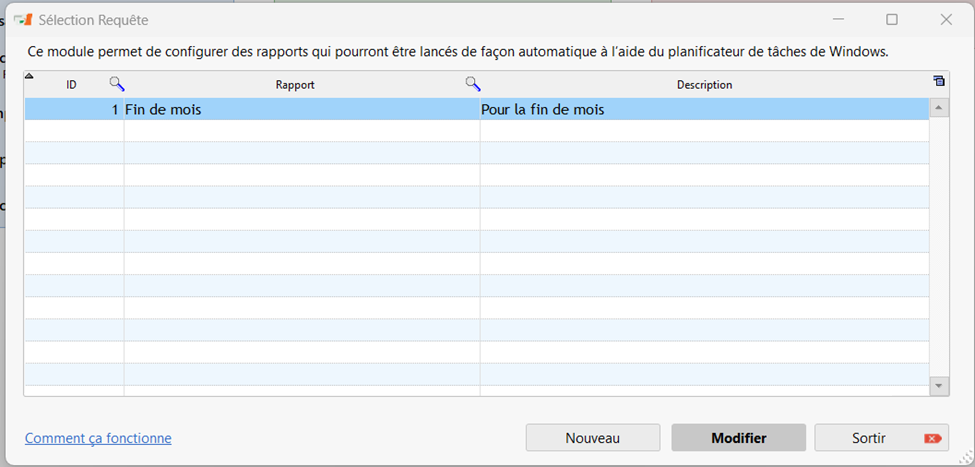The height and width of the screenshot is (467, 975).
Task: Open the 'Comment ça fonctionne' help link
Action: (98, 438)
